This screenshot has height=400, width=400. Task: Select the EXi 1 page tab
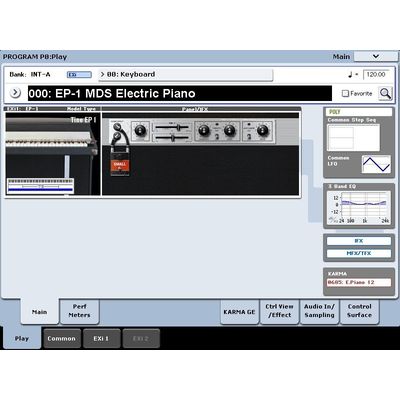[101, 338]
